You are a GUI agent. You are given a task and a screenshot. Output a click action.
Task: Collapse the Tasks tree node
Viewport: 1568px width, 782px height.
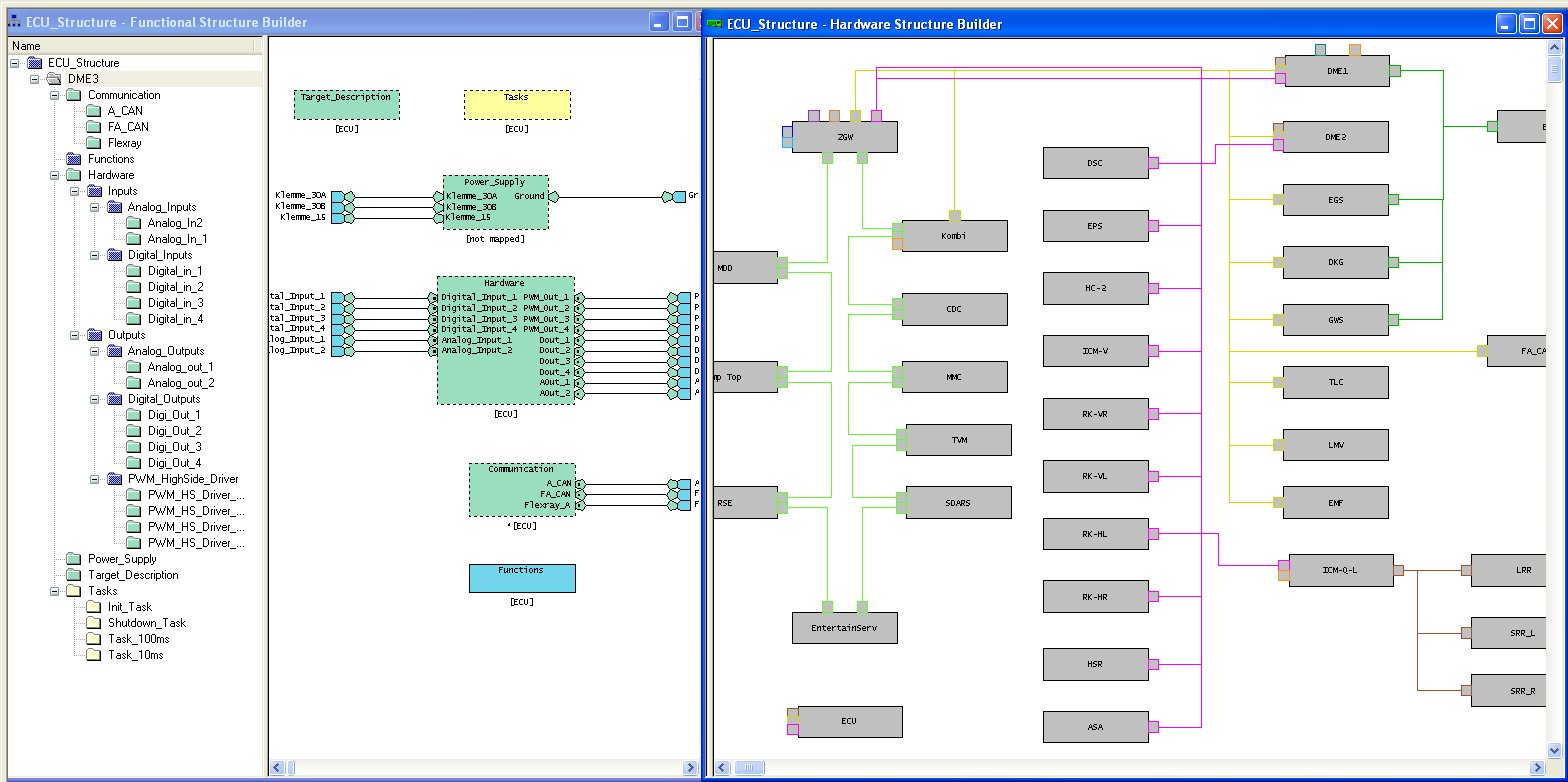point(54,591)
